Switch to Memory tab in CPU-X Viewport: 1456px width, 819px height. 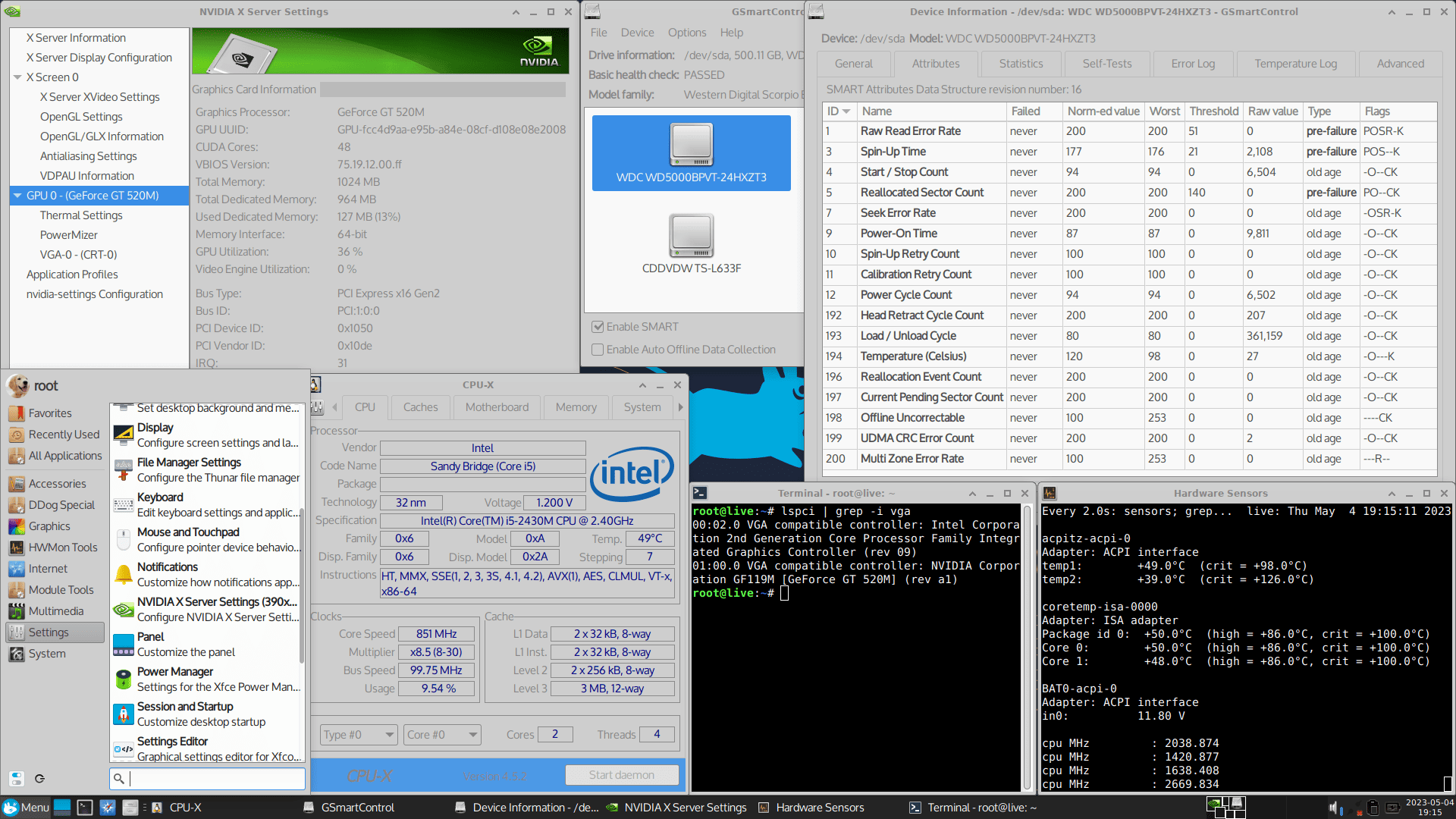(576, 407)
